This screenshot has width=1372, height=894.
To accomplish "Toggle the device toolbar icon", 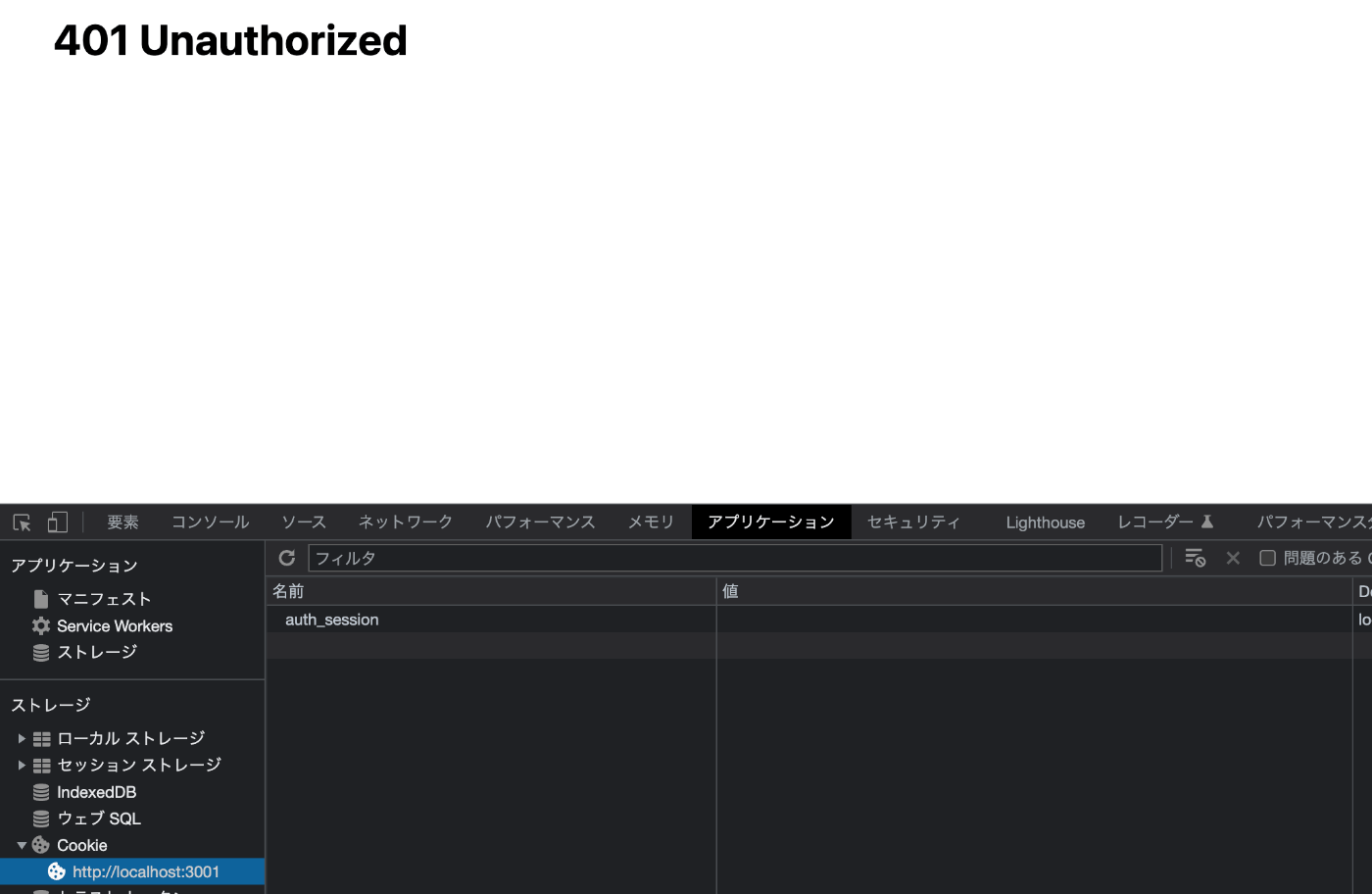I will 58,522.
